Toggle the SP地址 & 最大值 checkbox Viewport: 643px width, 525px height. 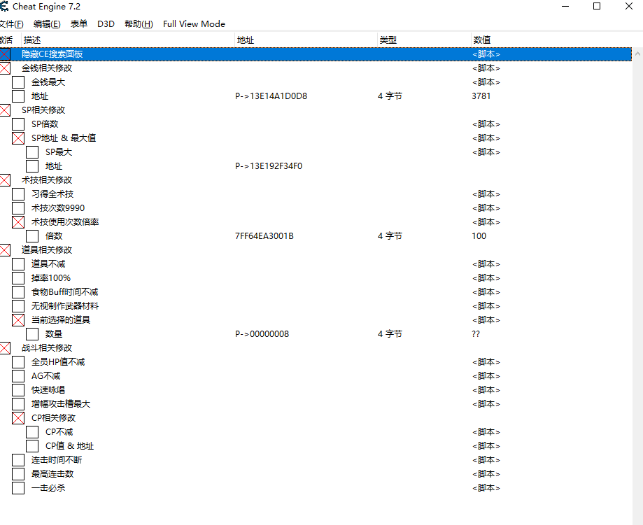[18, 138]
